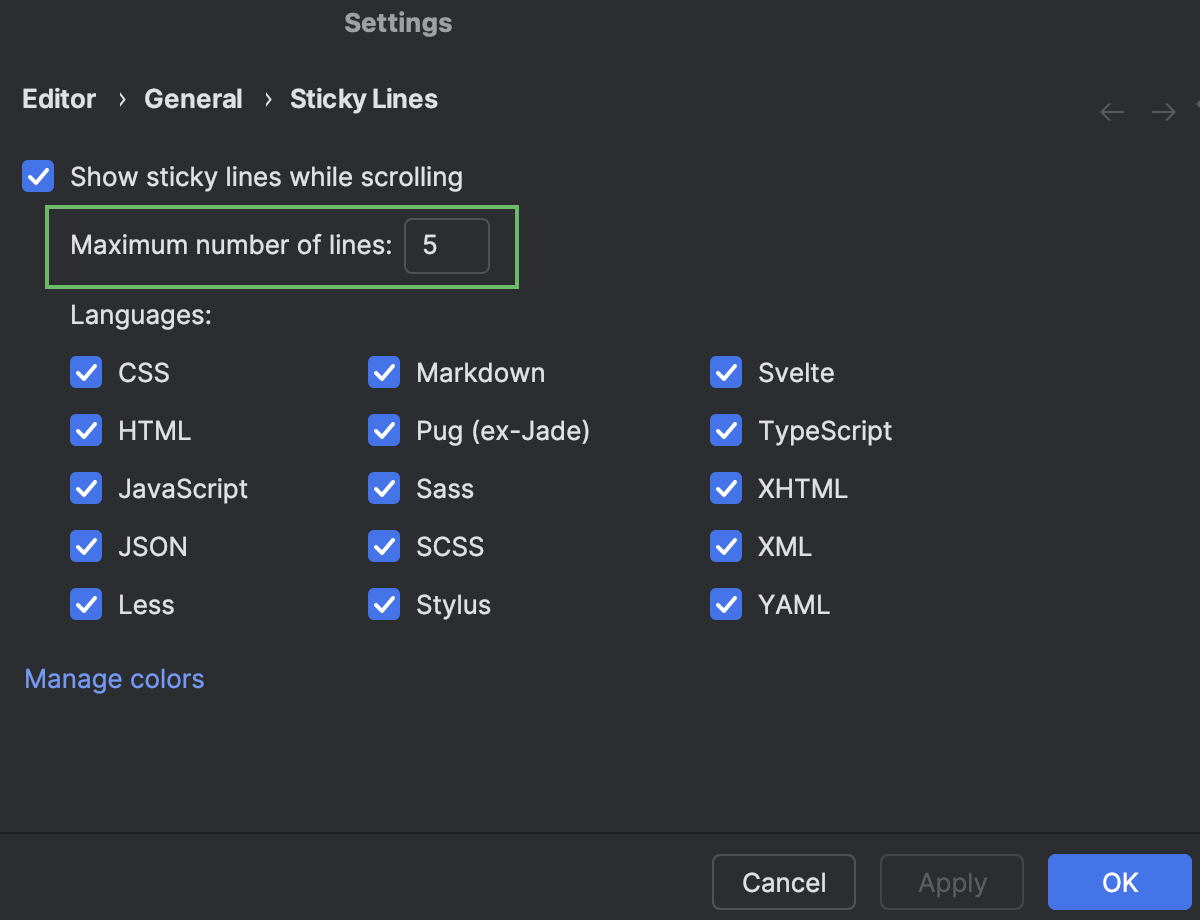The image size is (1200, 920).
Task: Uncheck Show sticky lines while scrolling
Action: pyautogui.click(x=37, y=176)
